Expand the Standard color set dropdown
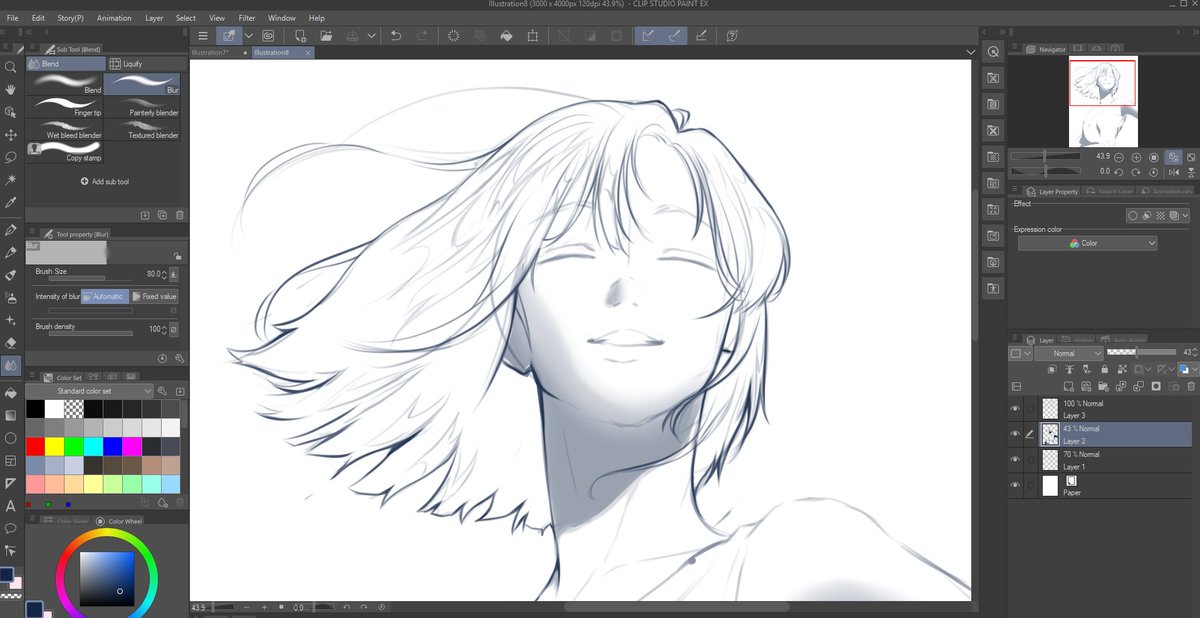The image size is (1200, 618). (90, 391)
